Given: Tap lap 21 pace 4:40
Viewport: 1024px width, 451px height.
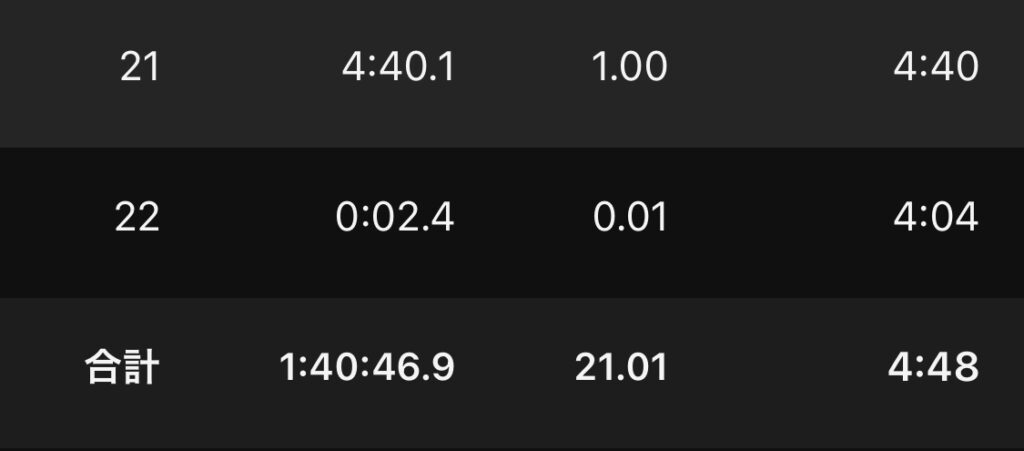Looking at the screenshot, I should (936, 67).
